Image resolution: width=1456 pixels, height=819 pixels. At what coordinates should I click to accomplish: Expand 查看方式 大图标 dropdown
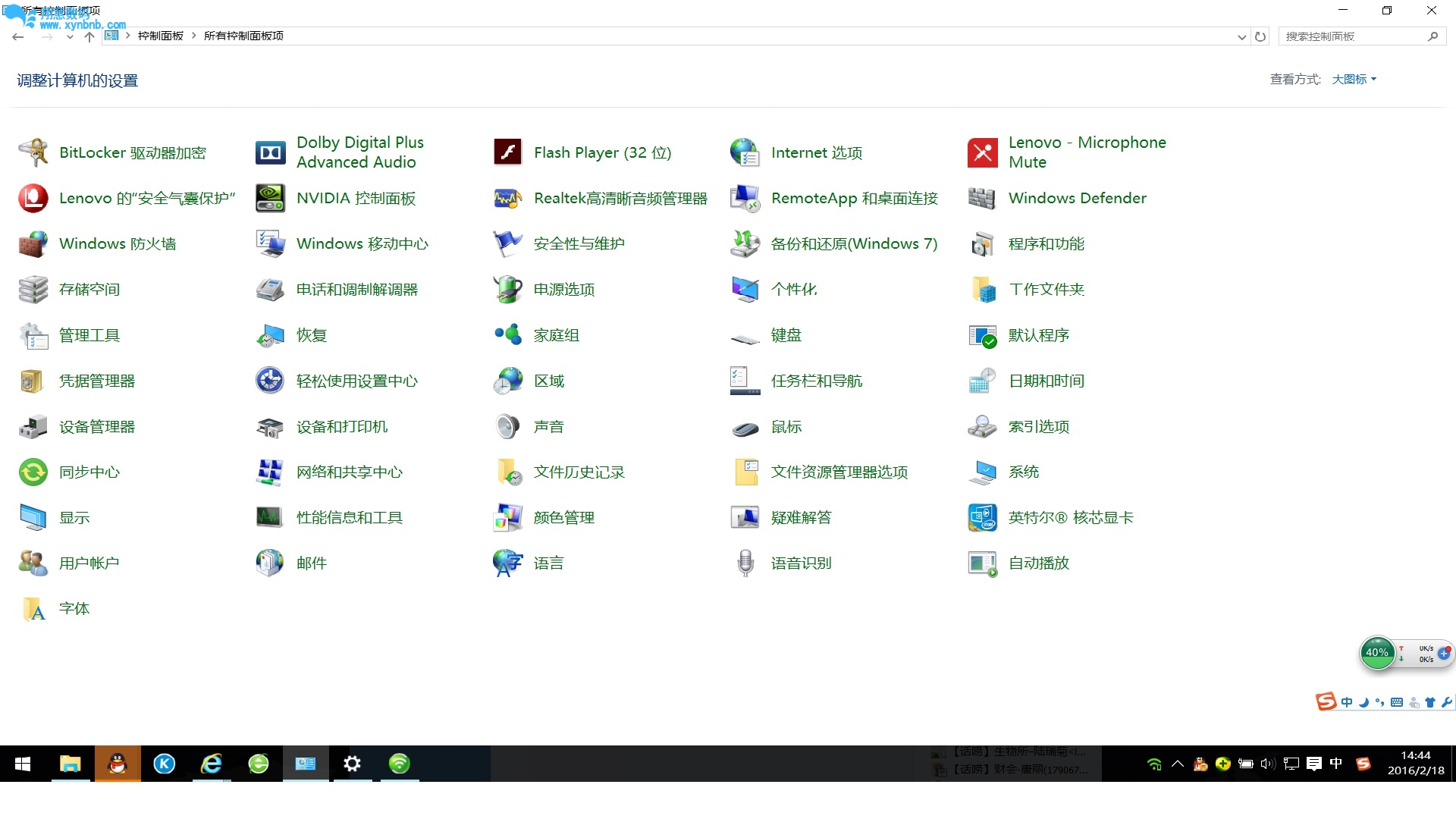click(x=1354, y=79)
